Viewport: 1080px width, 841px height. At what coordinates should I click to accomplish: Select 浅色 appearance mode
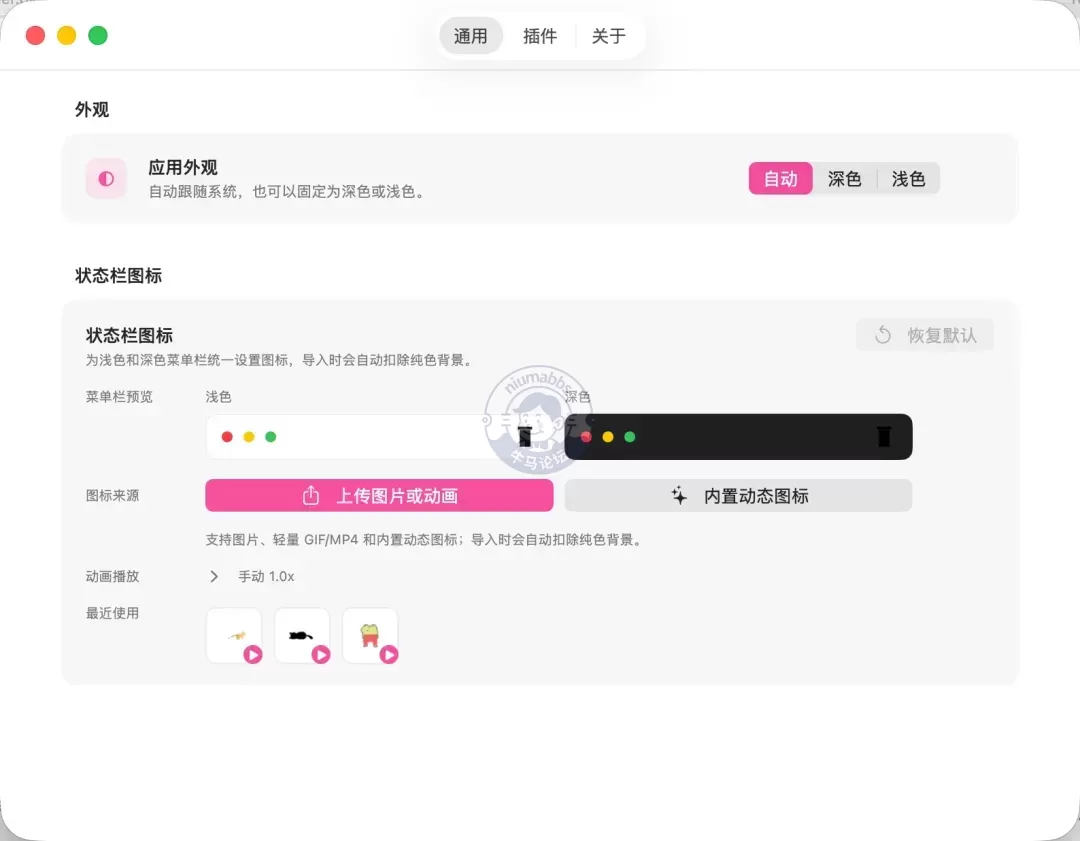click(x=908, y=178)
